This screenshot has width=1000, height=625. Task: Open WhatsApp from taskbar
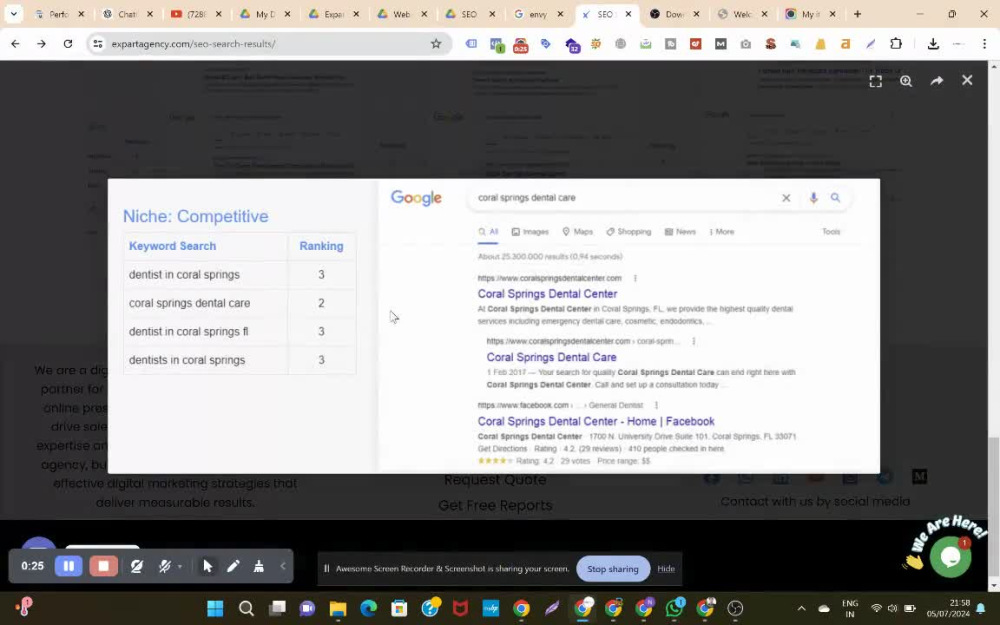point(674,608)
